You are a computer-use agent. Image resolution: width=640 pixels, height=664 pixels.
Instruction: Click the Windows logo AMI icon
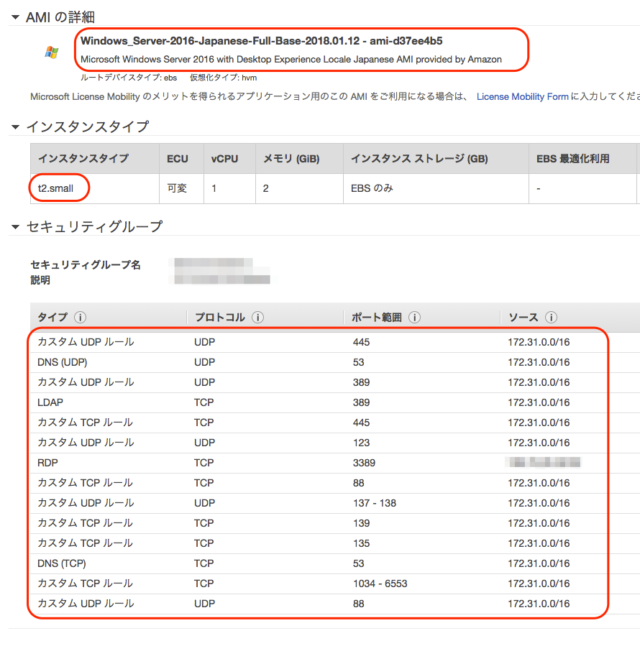coord(52,53)
